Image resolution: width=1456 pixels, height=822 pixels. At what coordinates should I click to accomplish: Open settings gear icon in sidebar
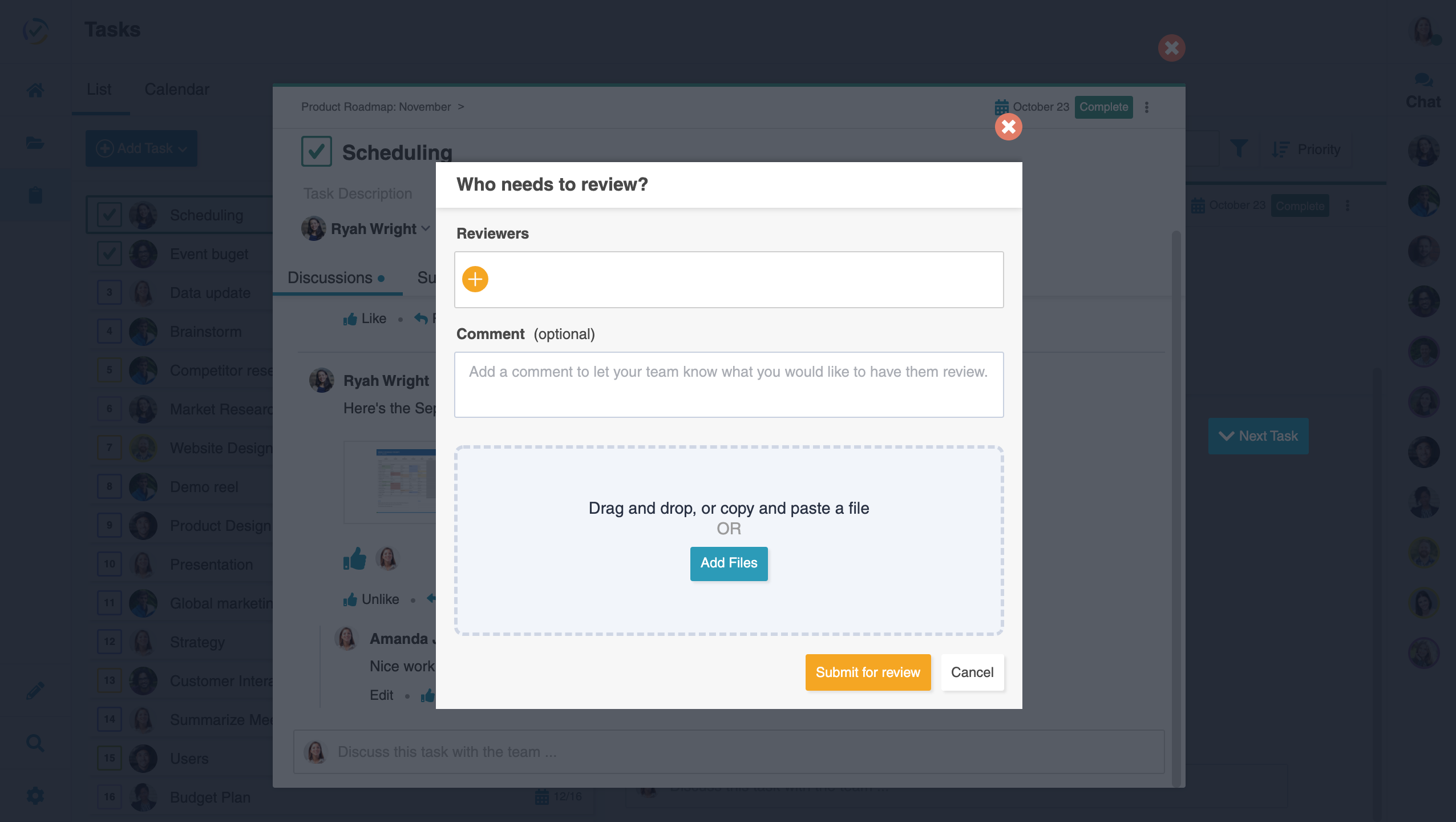click(35, 795)
